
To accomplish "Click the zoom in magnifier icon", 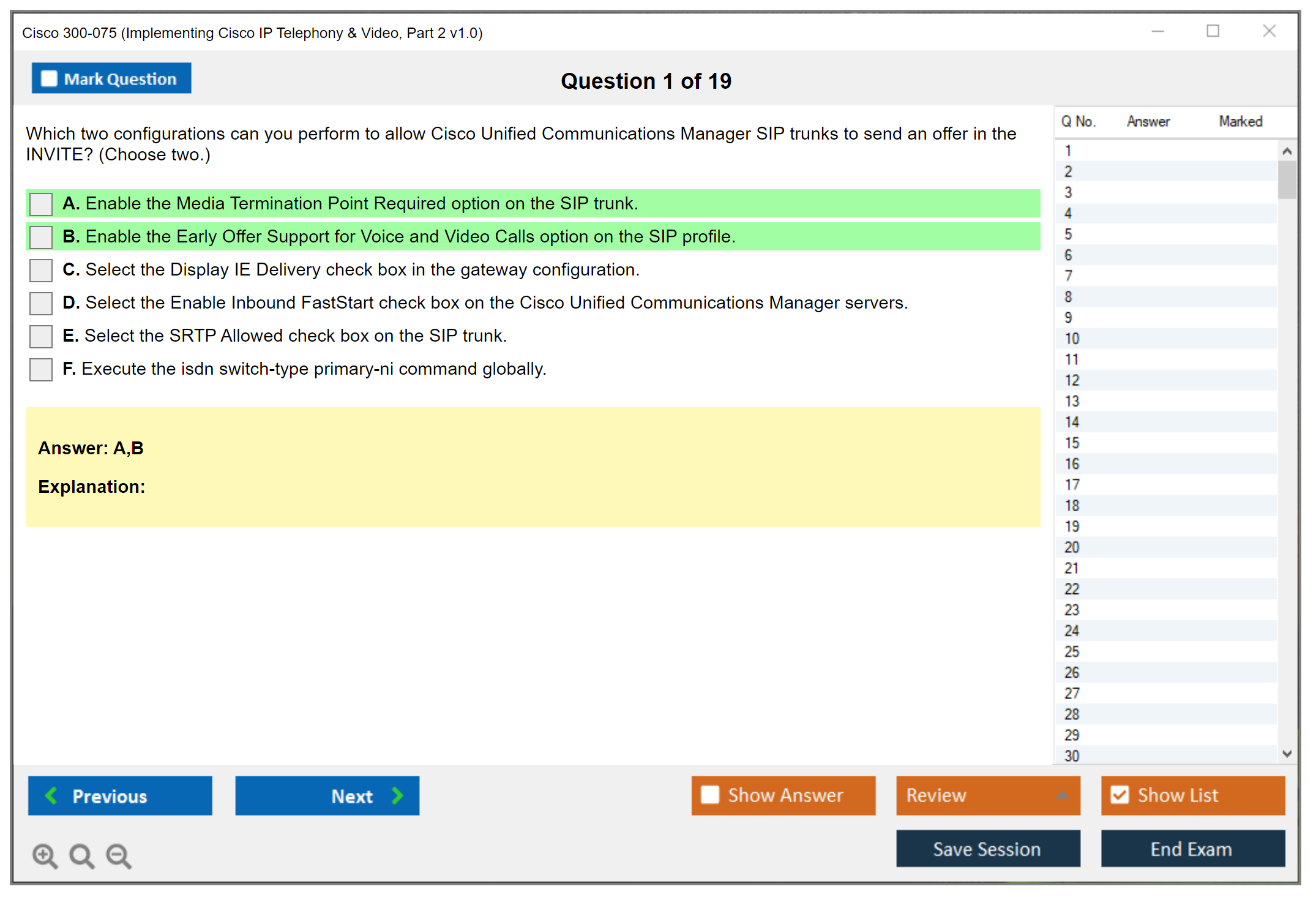I will pyautogui.click(x=45, y=855).
